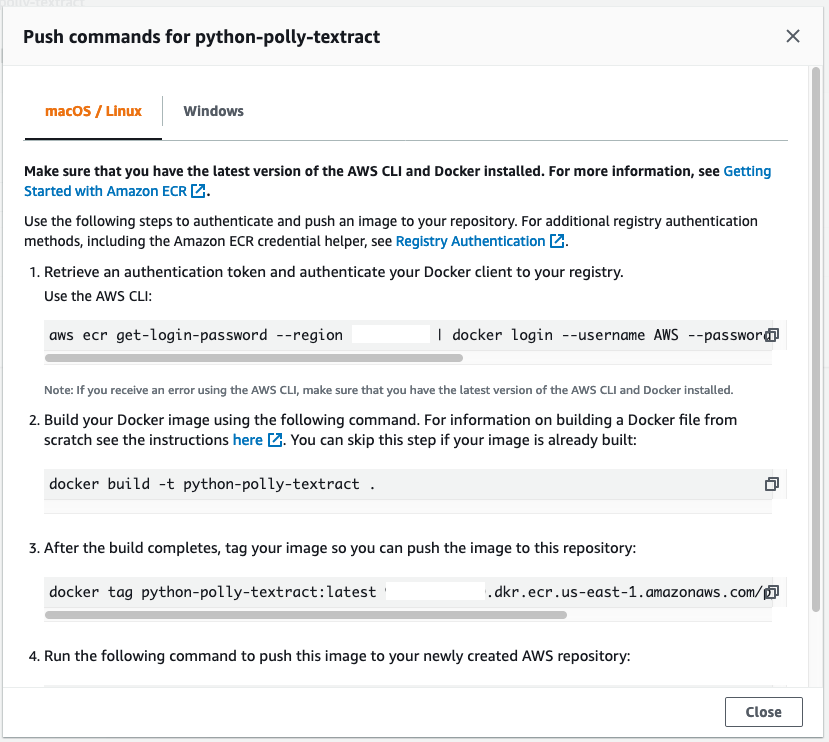
Task: Select the macOS / Linux tab
Action: (x=93, y=111)
